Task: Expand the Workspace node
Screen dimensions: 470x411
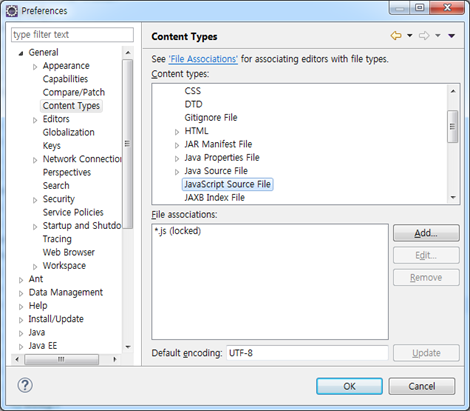Action: pyautogui.click(x=35, y=267)
